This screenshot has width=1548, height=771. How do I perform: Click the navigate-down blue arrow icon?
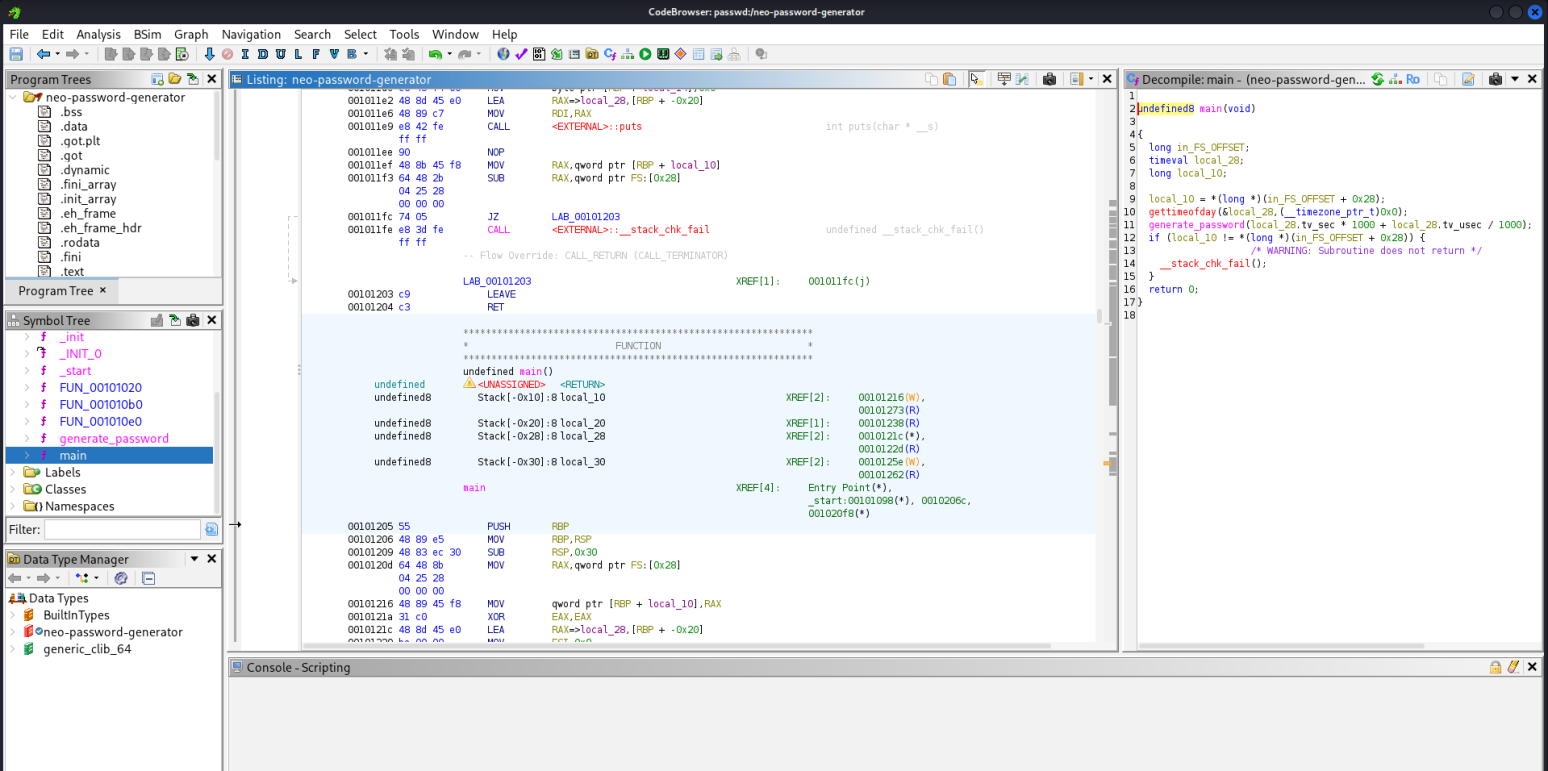click(x=209, y=54)
